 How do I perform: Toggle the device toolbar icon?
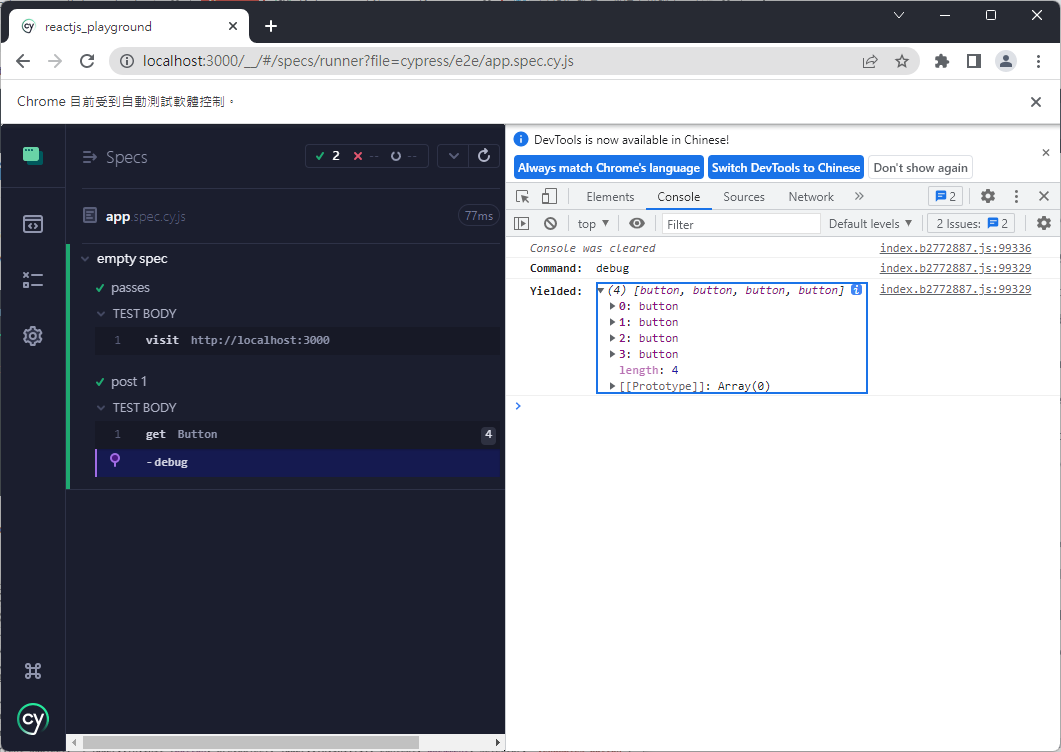(549, 197)
